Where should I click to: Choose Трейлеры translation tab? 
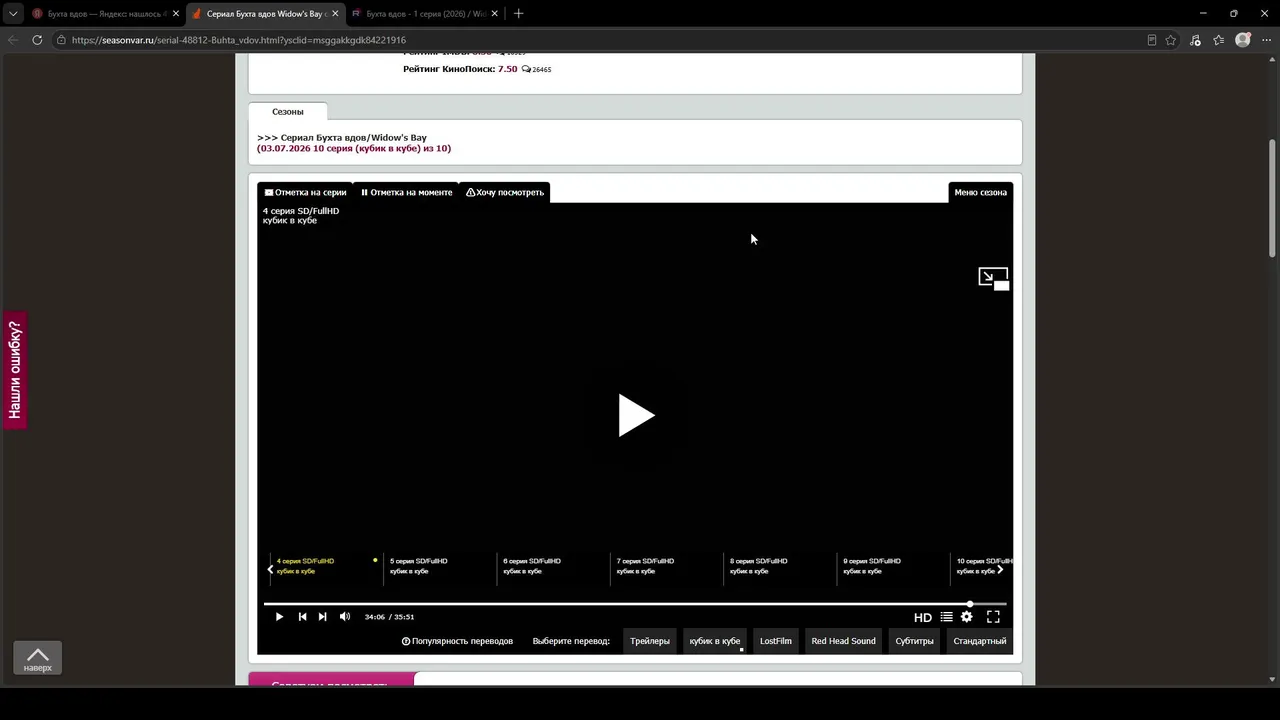(x=650, y=641)
